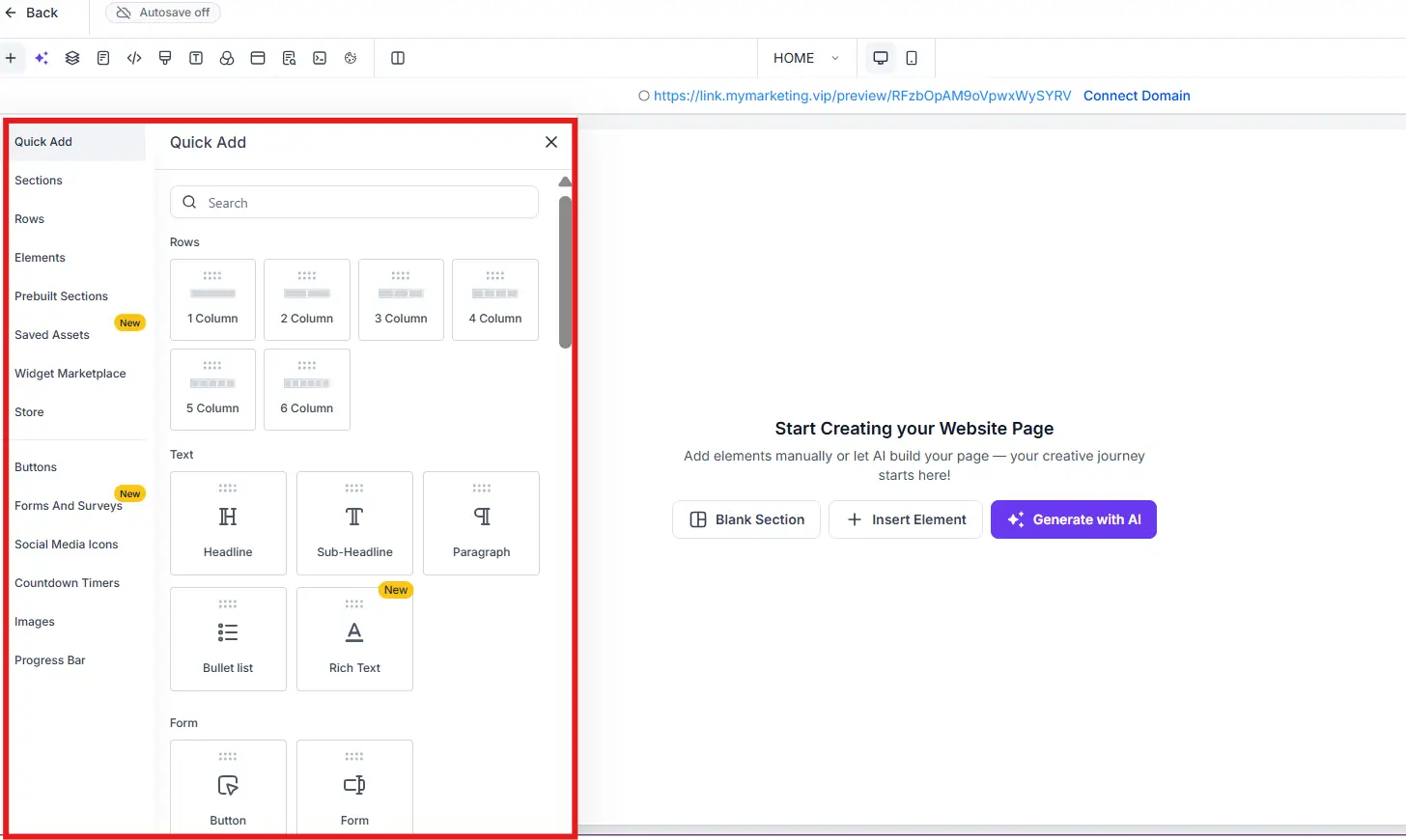Open the AI sparkle tool in toolbar
Viewport: 1406px width, 840px height.
pos(42,58)
